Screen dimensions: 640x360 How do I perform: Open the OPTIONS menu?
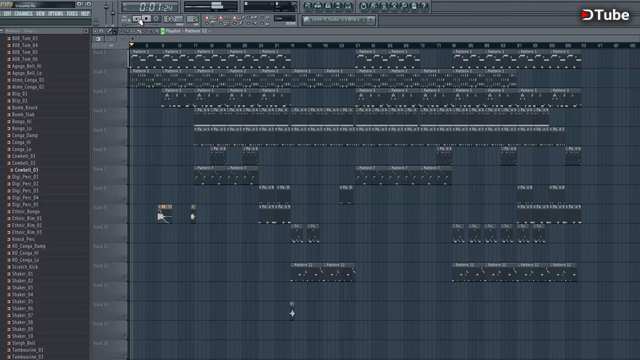[x=56, y=13]
